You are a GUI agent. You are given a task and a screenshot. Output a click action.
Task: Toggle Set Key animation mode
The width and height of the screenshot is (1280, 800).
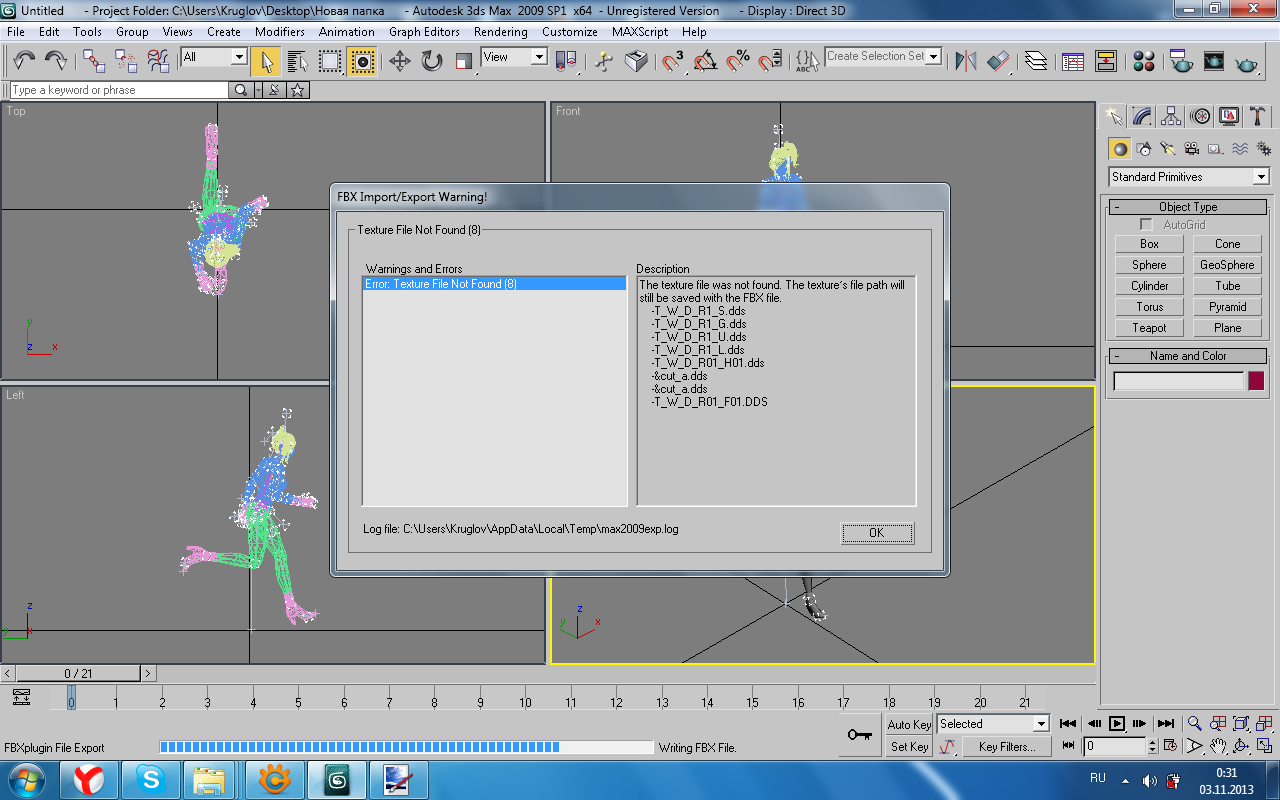click(x=909, y=747)
